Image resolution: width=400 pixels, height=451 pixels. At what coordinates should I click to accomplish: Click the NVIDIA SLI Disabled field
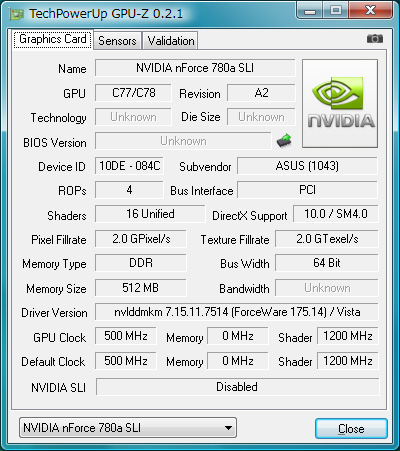(237, 387)
